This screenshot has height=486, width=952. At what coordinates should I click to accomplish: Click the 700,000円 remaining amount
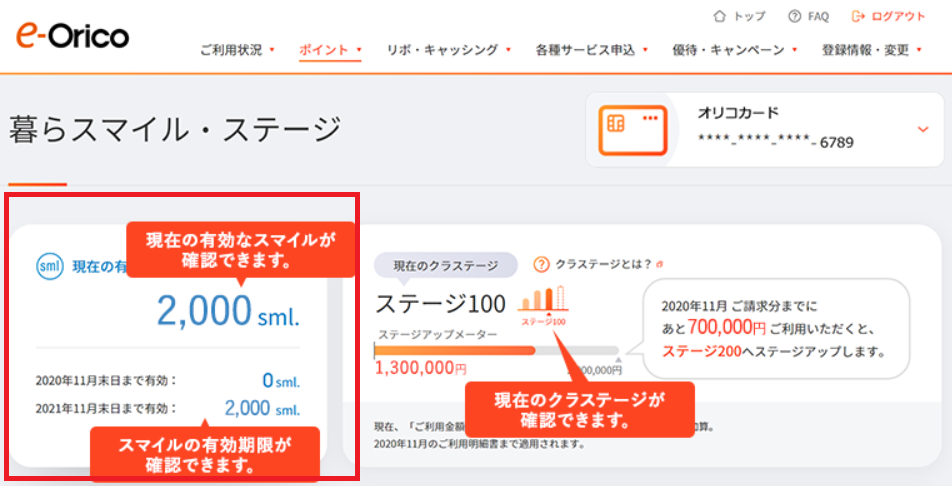[x=727, y=328]
